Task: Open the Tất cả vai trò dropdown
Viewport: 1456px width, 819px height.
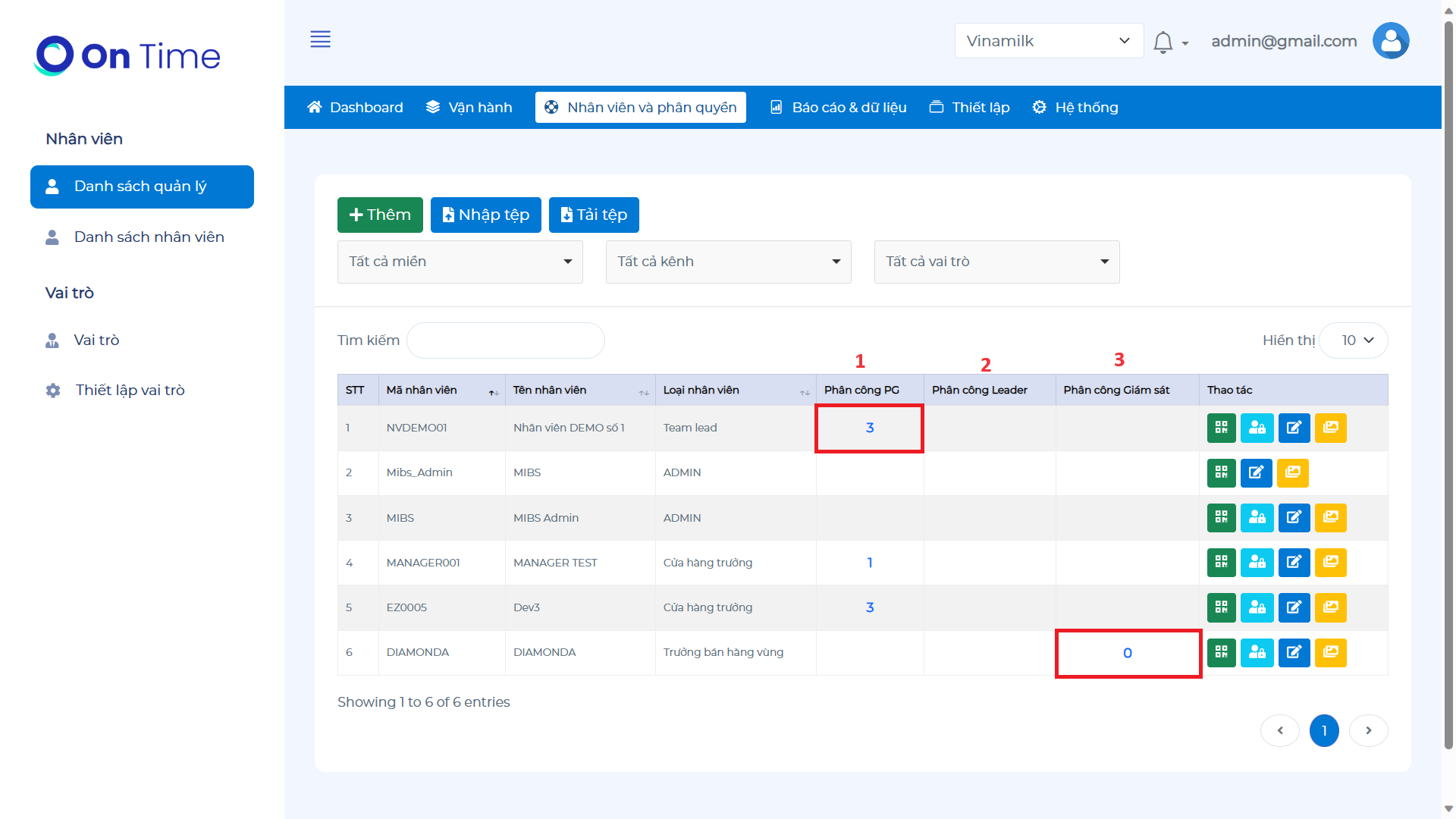Action: 996,262
